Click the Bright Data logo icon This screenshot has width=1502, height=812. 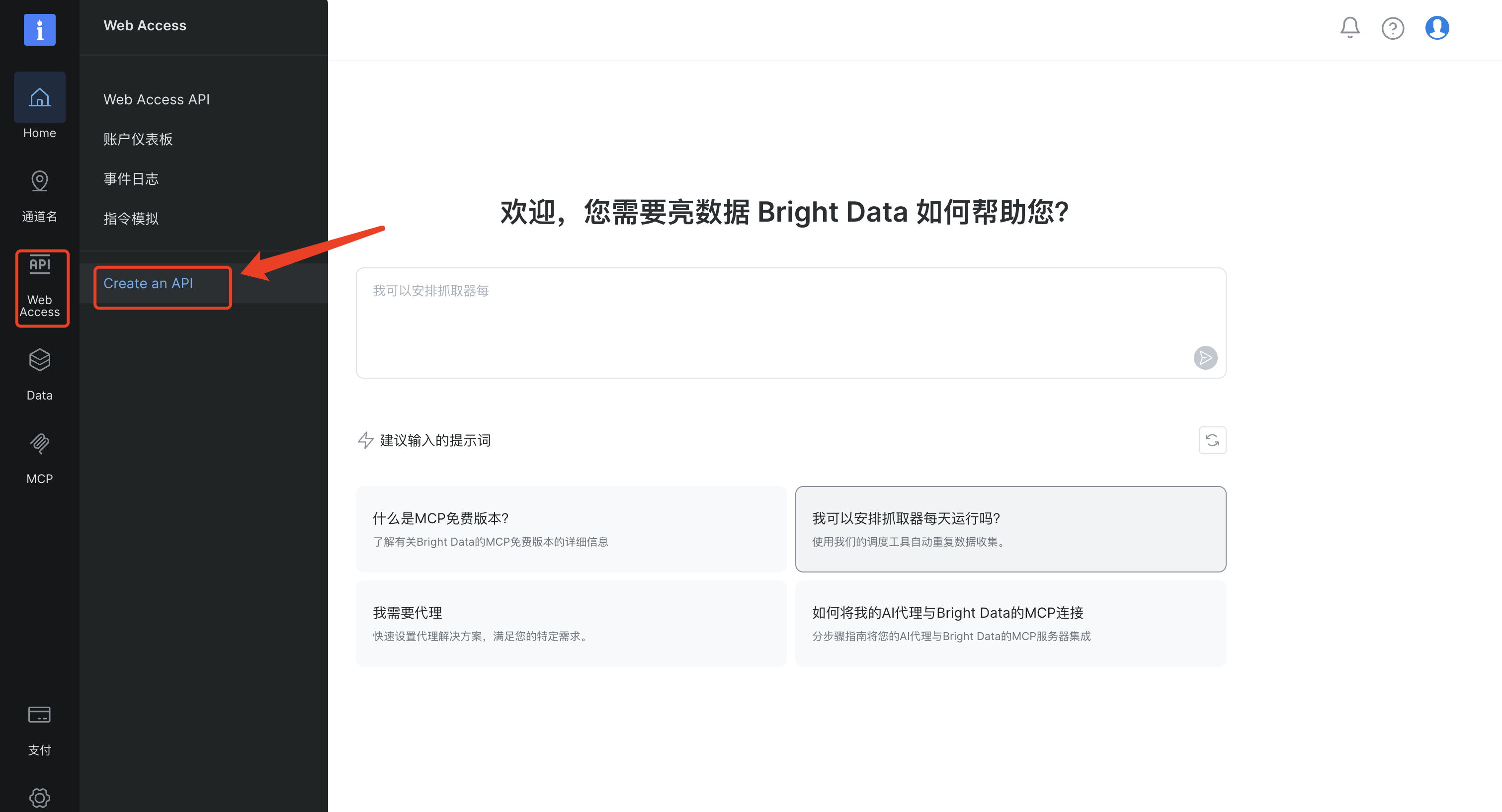point(39,29)
